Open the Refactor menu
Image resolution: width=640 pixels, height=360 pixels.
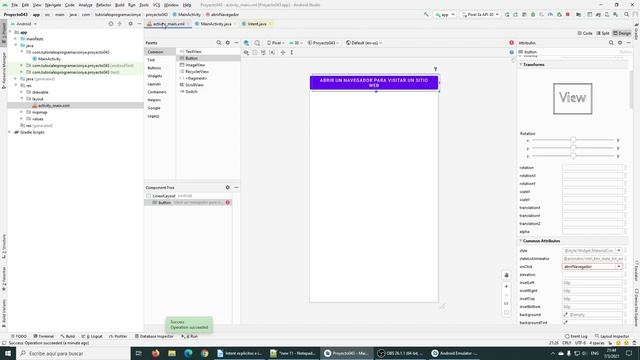pyautogui.click(x=103, y=5)
